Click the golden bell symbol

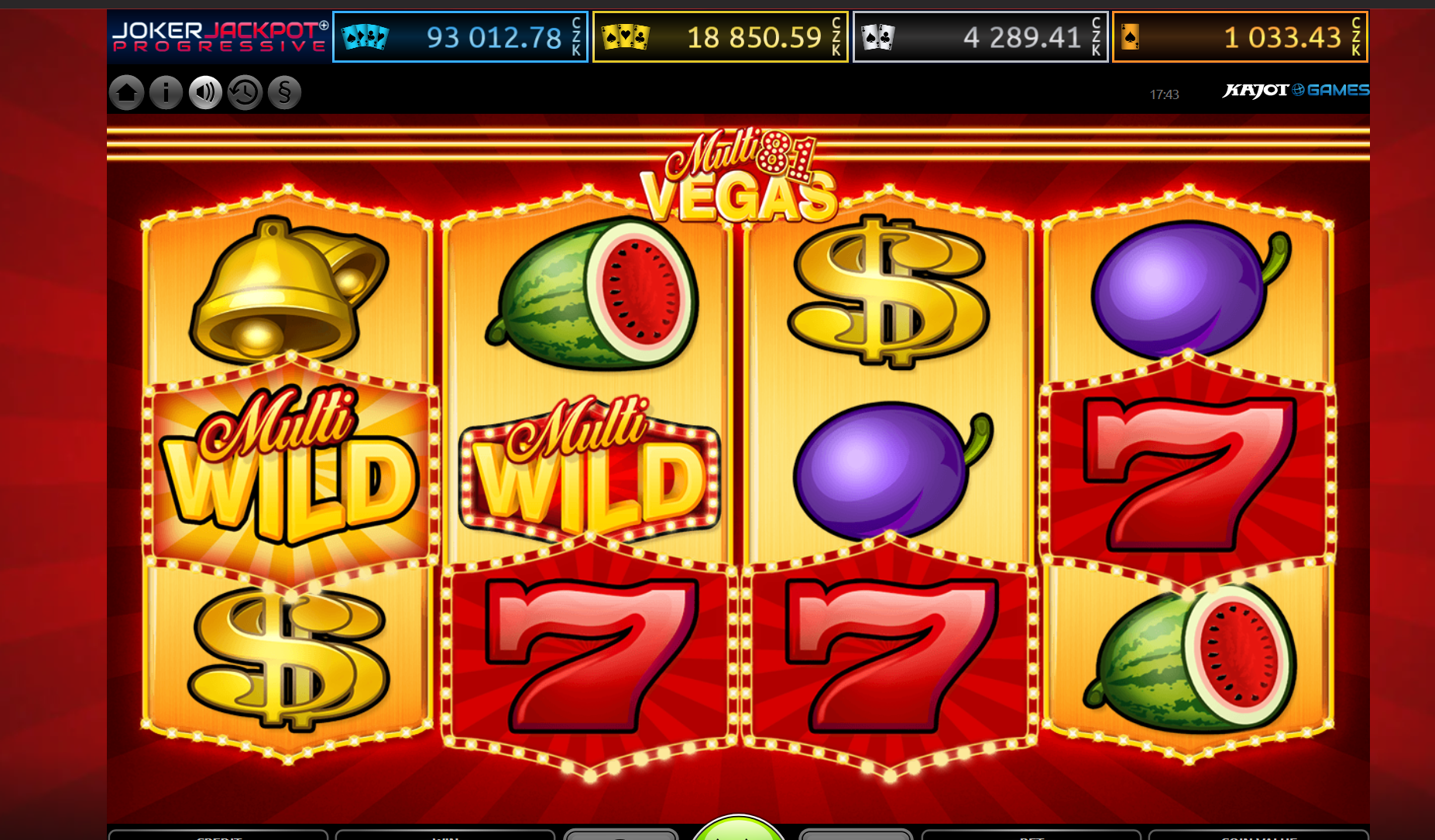tap(289, 290)
